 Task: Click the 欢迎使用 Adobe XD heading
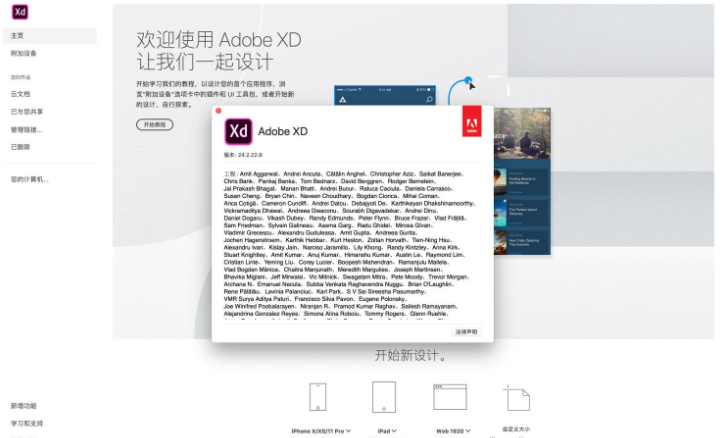(219, 40)
